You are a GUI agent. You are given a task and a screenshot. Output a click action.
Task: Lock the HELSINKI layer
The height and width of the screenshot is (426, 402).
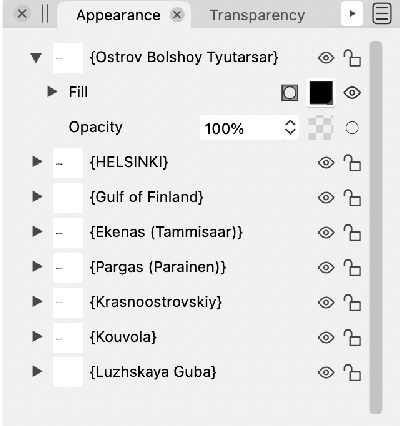click(352, 163)
